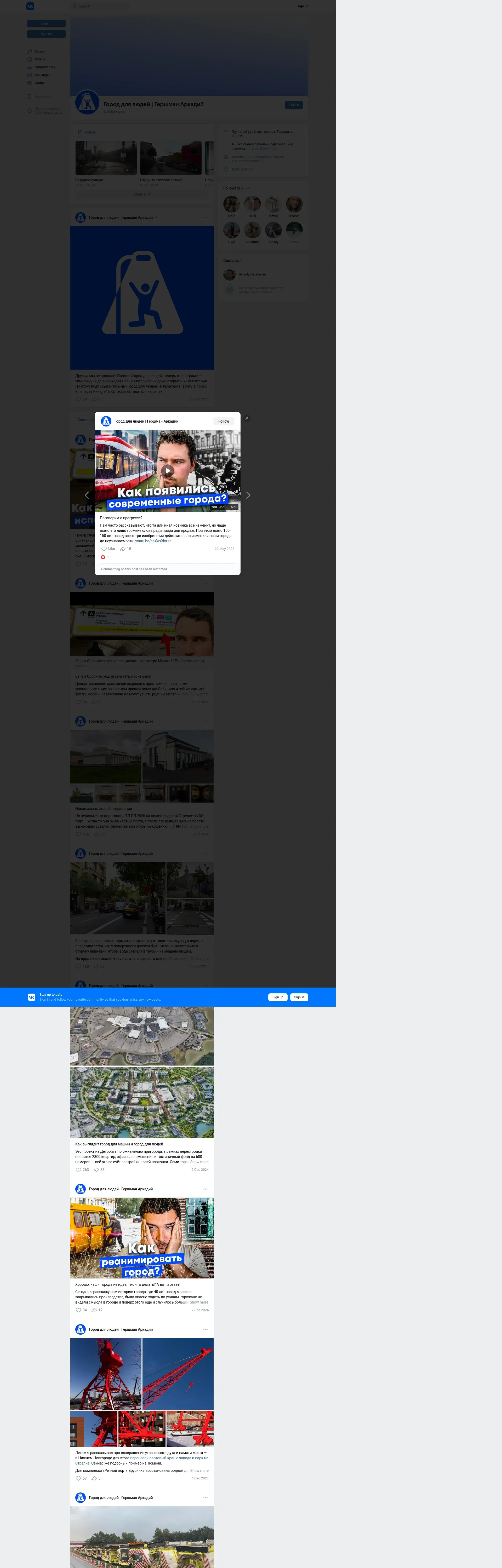Viewport: 502px width, 1568px height.
Task: Click Sign in in the blue banner
Action: click(299, 997)
